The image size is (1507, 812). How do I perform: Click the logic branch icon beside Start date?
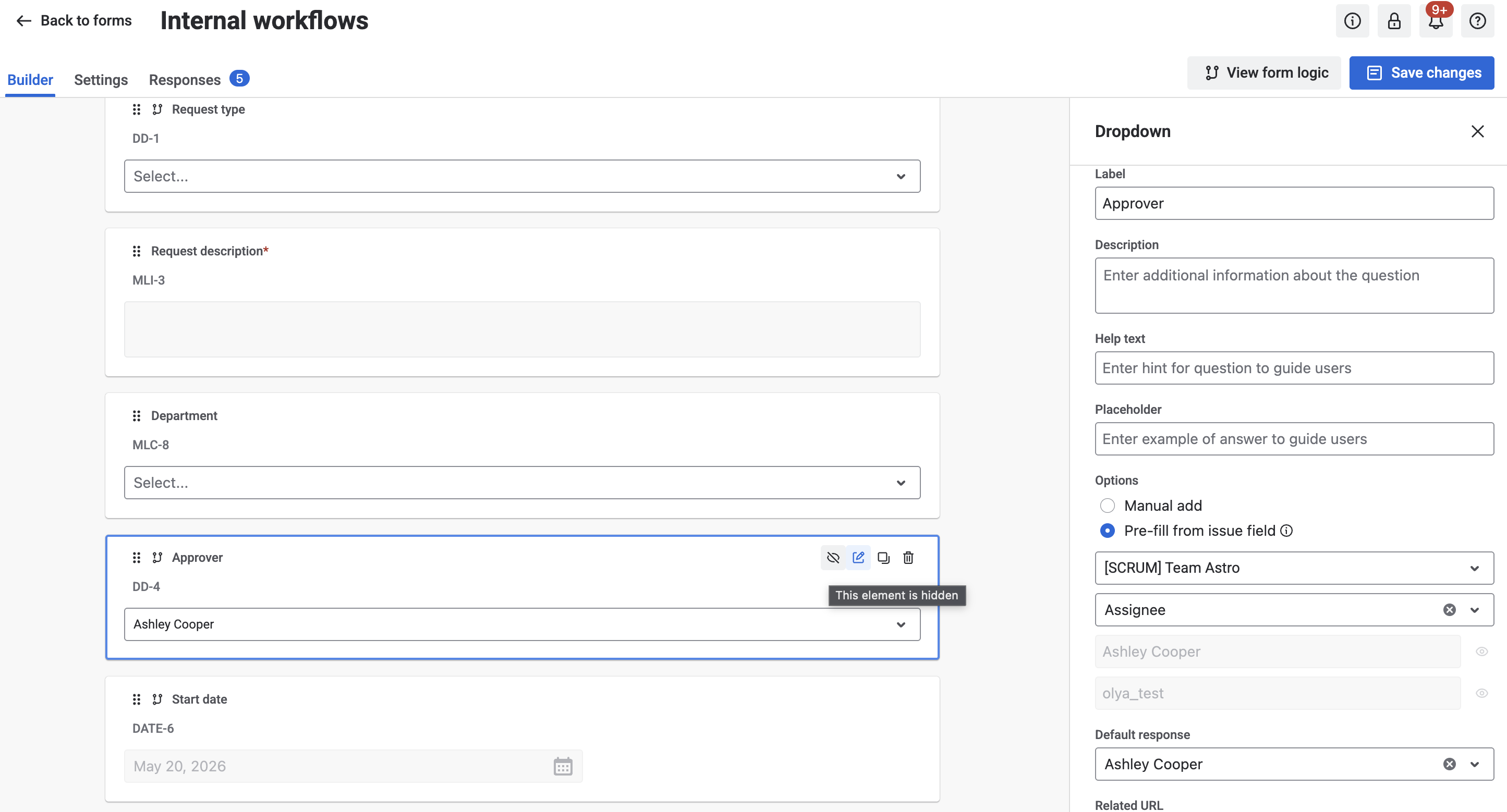point(157,699)
